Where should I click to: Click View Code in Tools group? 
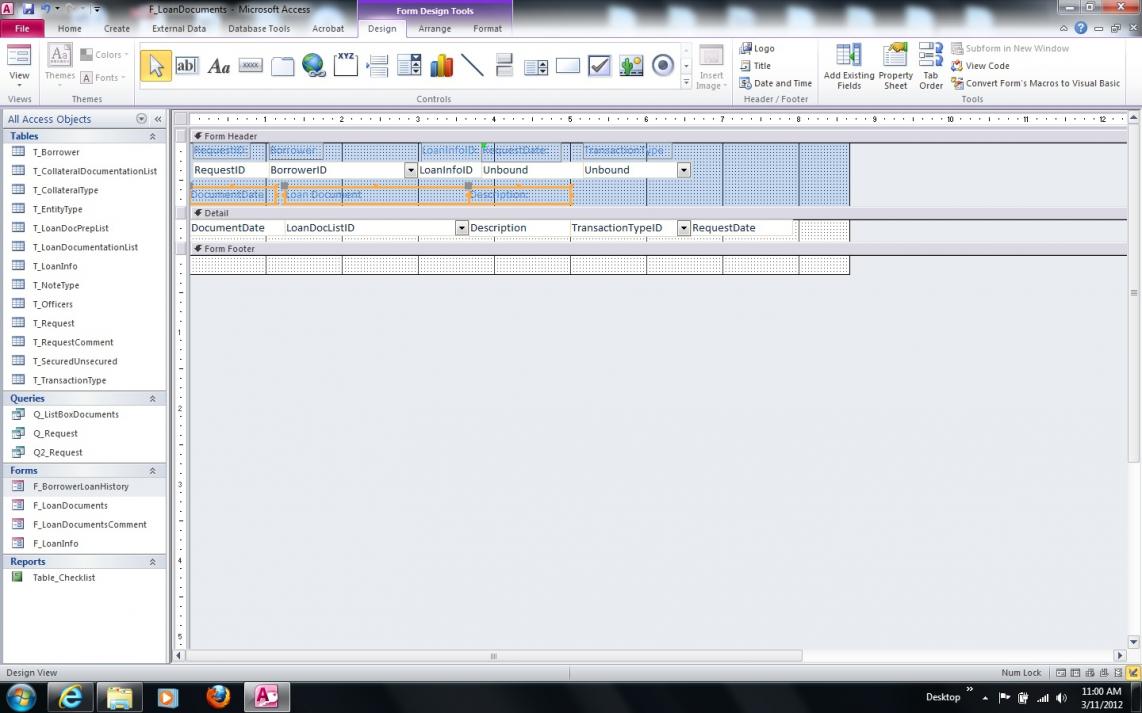(980, 66)
